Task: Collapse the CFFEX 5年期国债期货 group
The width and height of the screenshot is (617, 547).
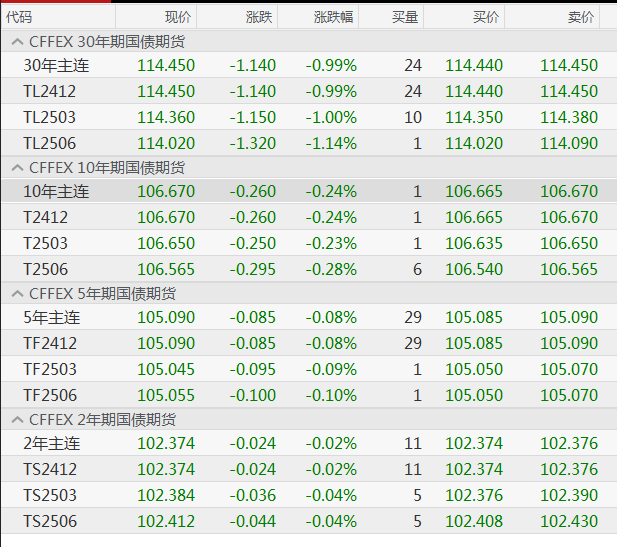Action: [16, 294]
